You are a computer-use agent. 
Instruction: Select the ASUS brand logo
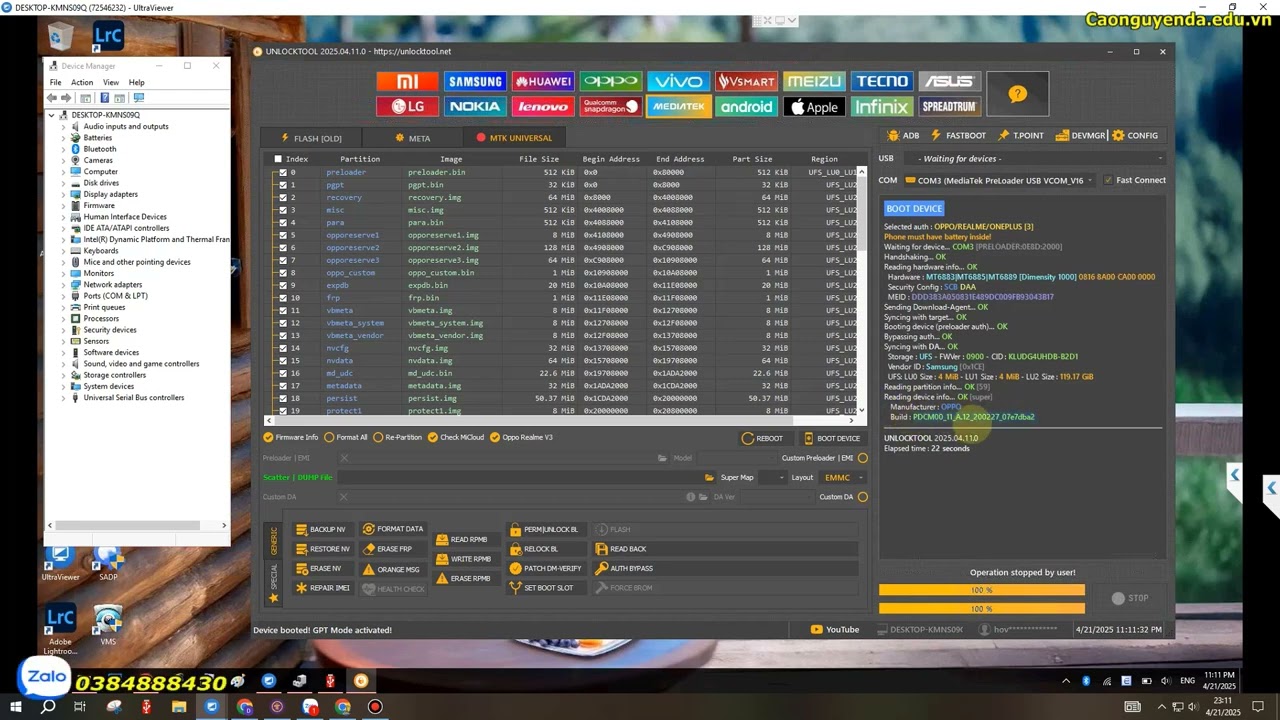pos(949,81)
